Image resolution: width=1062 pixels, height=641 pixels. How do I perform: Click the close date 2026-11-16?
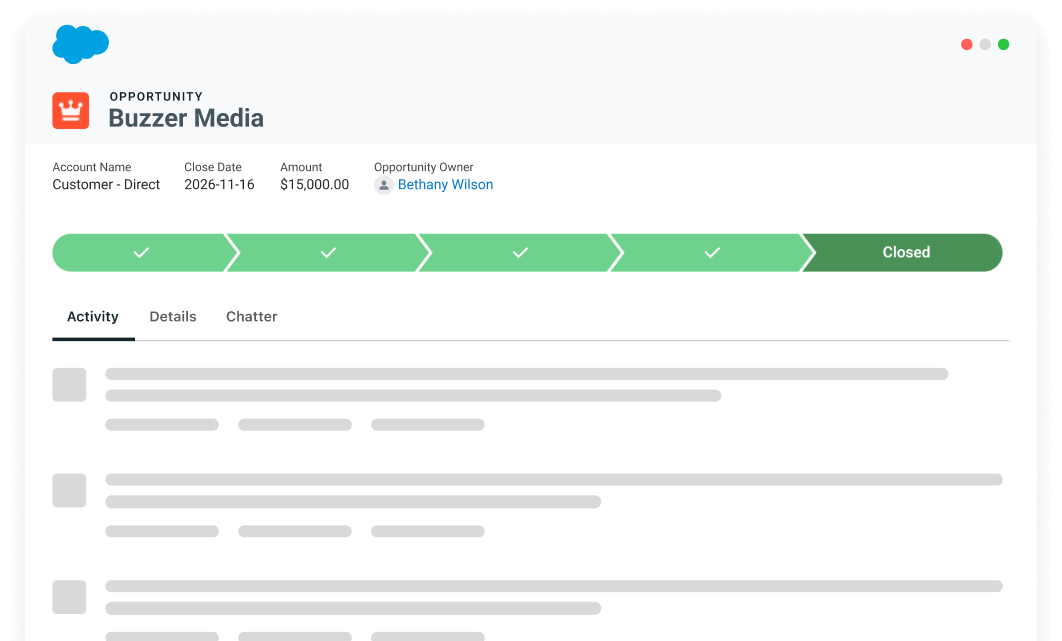[219, 184]
